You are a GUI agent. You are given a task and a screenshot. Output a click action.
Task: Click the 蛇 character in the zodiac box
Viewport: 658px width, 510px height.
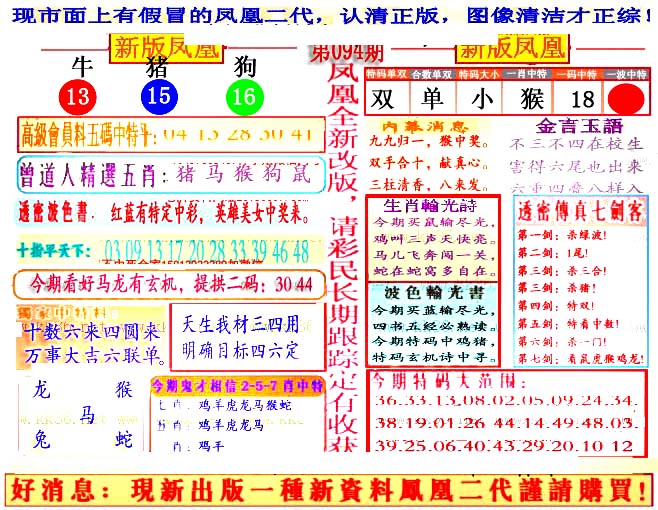124,439
